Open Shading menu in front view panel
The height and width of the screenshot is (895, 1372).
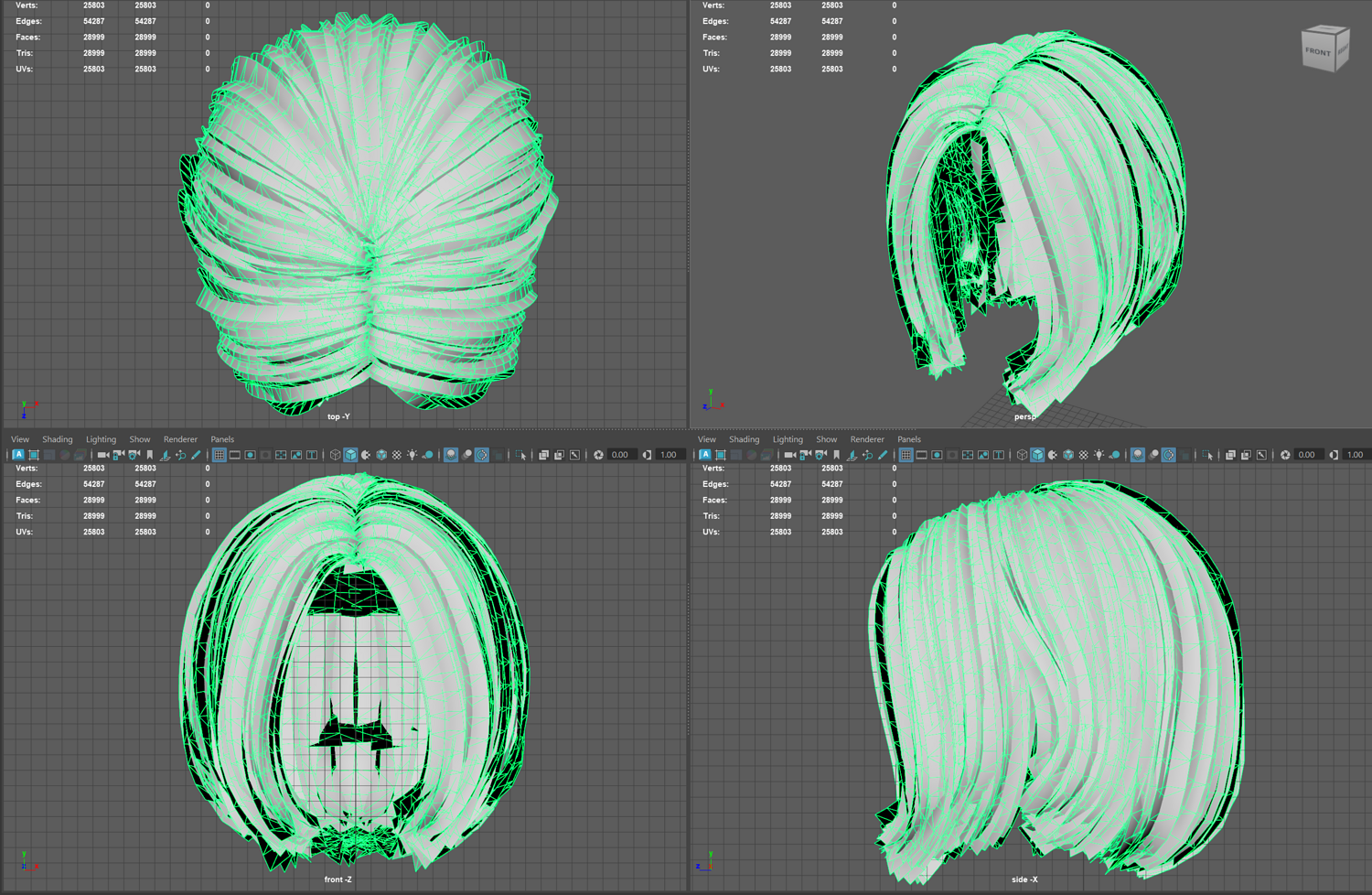coord(58,439)
